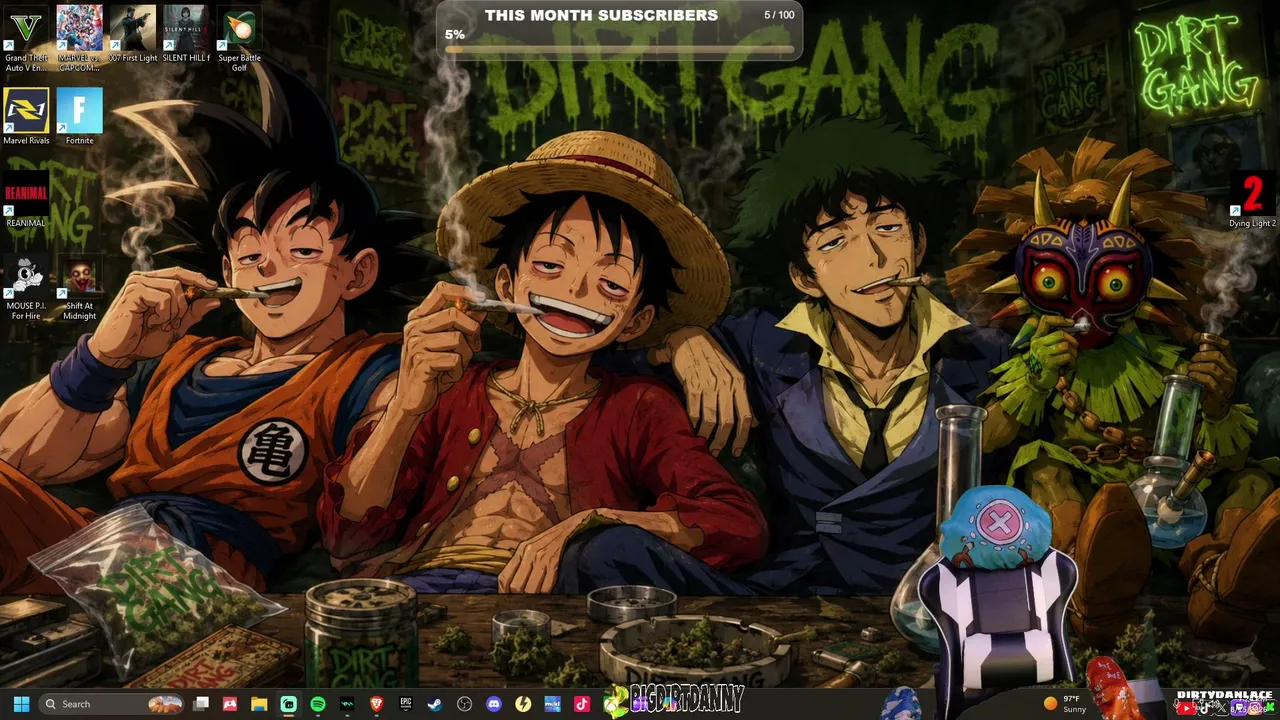Open the 97°F Sunny weather widget
The height and width of the screenshot is (720, 1280).
coord(1065,704)
